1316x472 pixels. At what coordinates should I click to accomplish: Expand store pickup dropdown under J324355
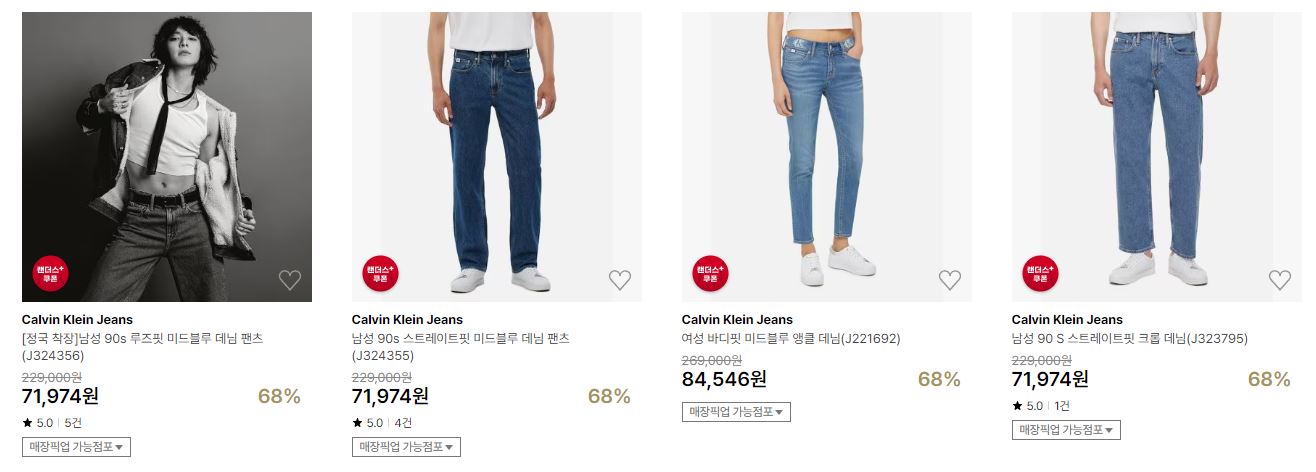click(x=406, y=447)
